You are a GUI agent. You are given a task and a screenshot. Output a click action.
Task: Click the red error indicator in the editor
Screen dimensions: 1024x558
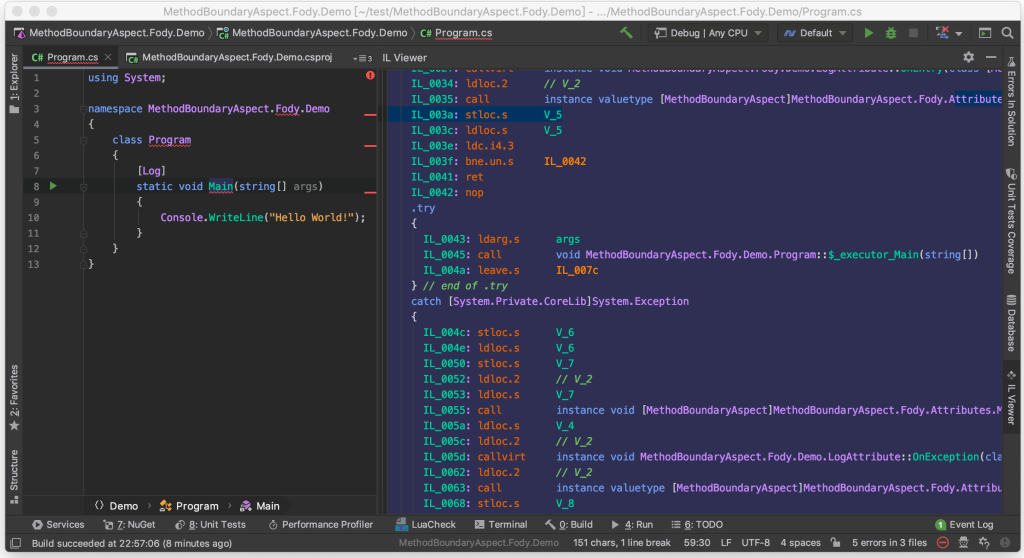370,76
